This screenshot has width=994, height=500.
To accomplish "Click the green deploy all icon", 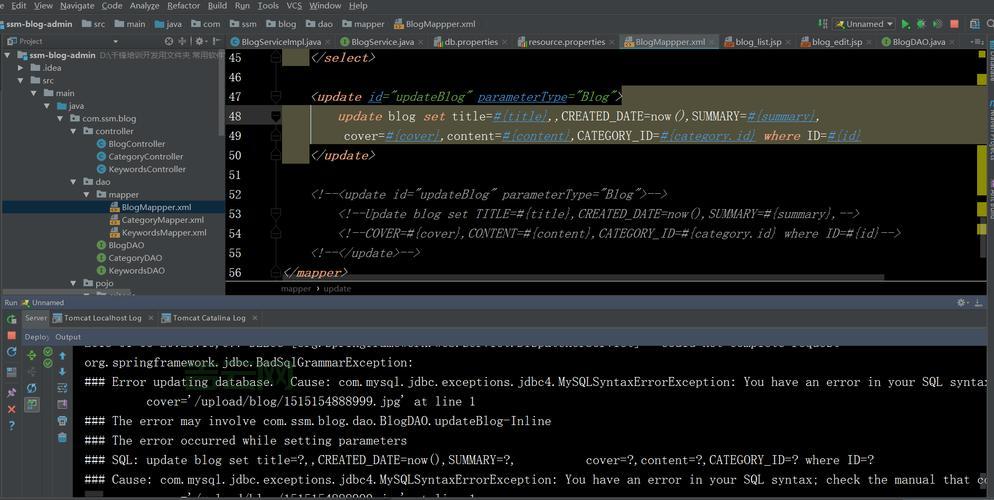I will pos(32,356).
